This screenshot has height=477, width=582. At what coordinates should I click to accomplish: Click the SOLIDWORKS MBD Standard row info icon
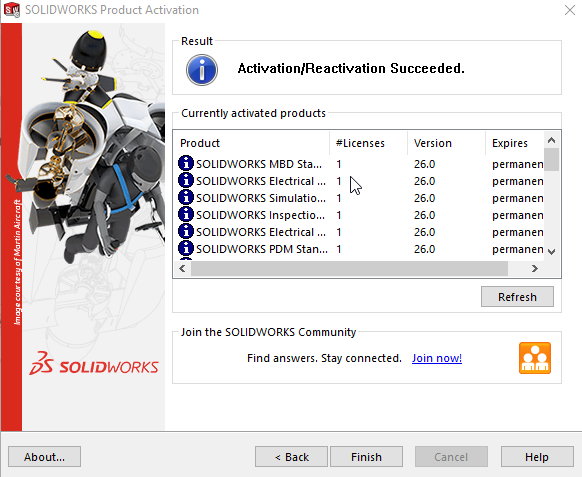point(186,163)
